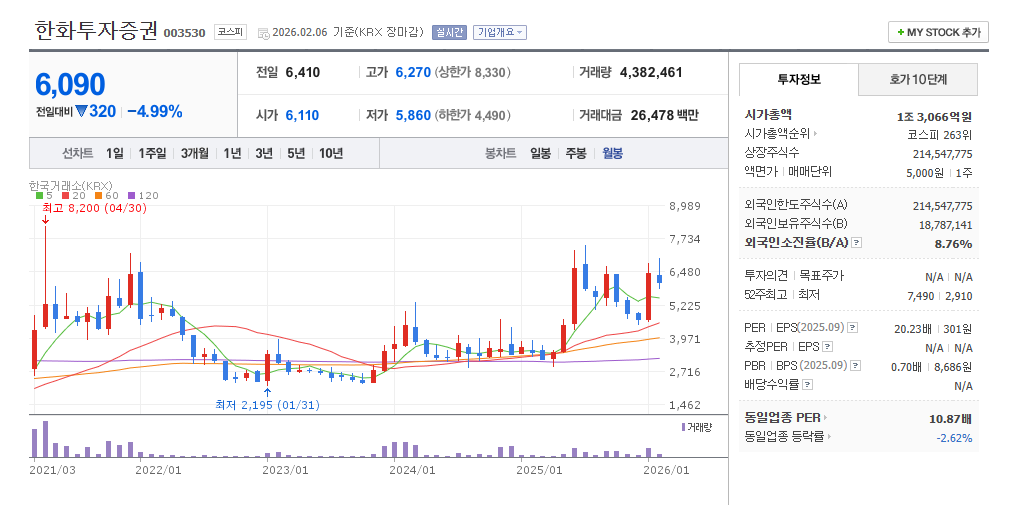Select the 5년 line chart period

pyautogui.click(x=296, y=153)
